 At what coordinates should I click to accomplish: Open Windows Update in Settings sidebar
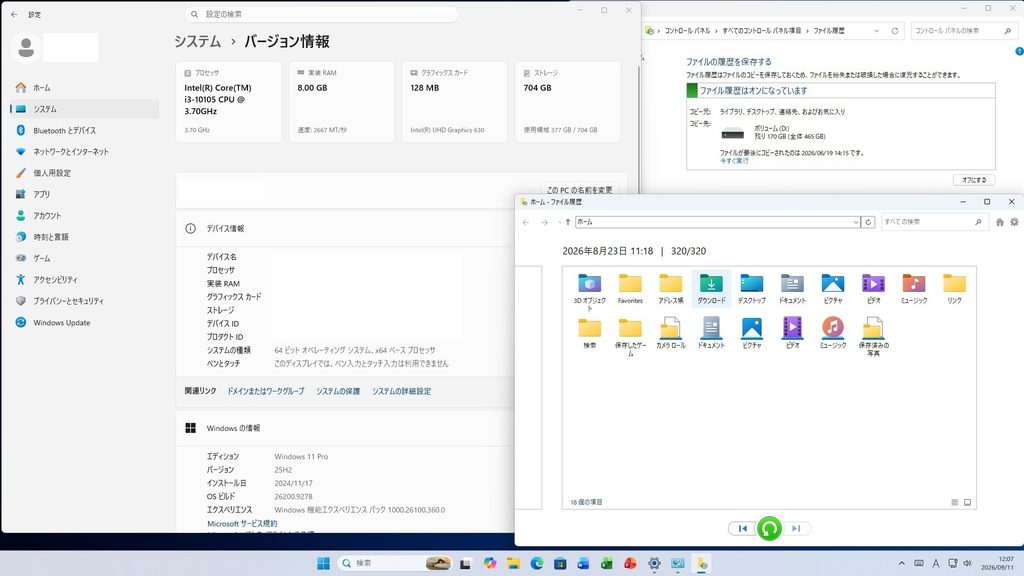coord(85,323)
